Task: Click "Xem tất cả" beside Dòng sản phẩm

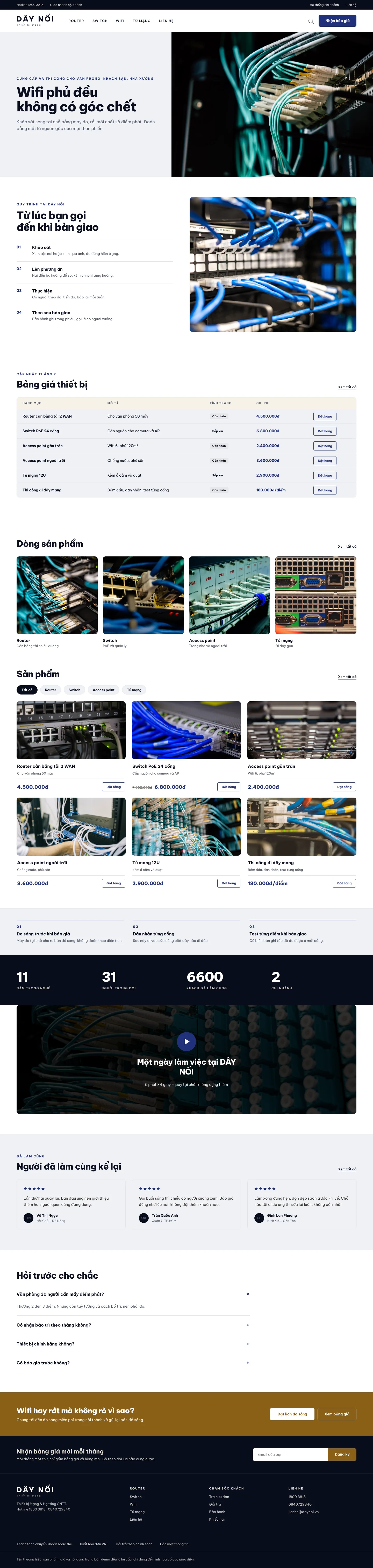Action: coord(347,547)
